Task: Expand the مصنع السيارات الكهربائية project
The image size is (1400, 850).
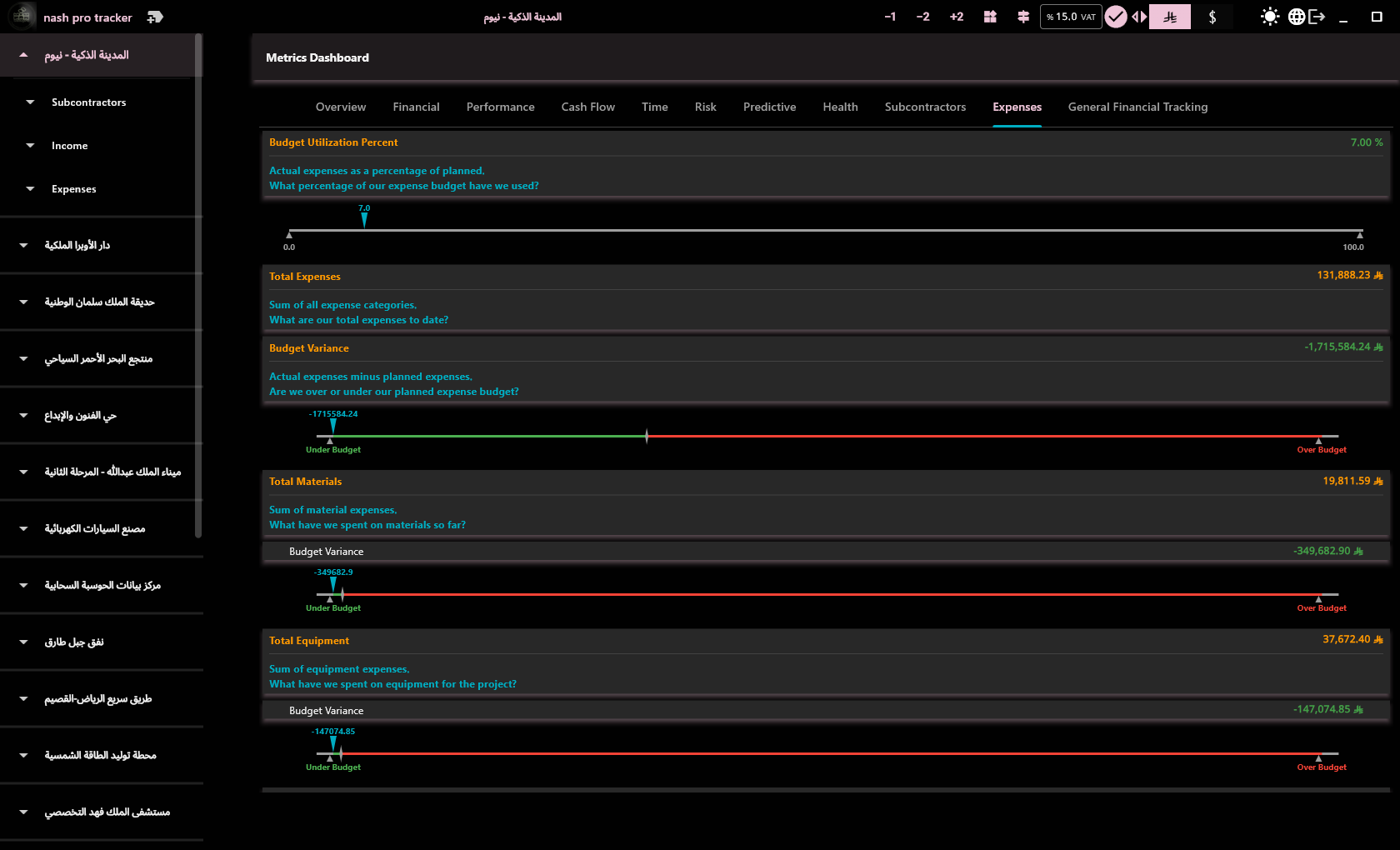Action: coord(23,529)
